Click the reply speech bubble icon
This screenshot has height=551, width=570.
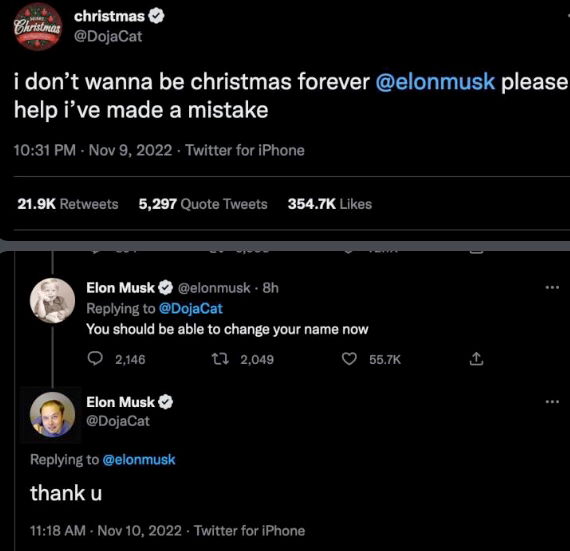tap(95, 359)
